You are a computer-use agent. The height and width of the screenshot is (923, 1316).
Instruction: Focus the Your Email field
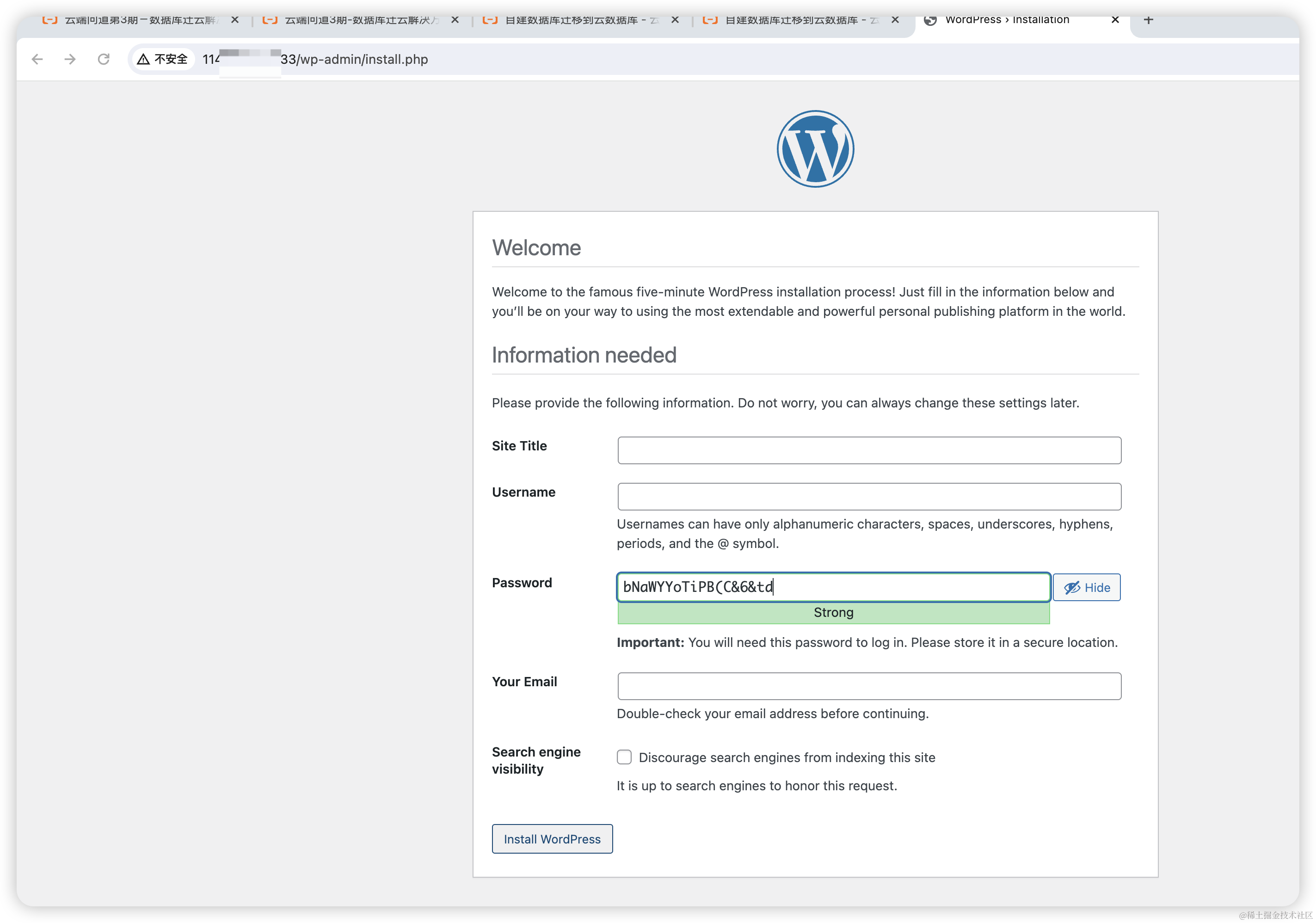pyautogui.click(x=869, y=686)
